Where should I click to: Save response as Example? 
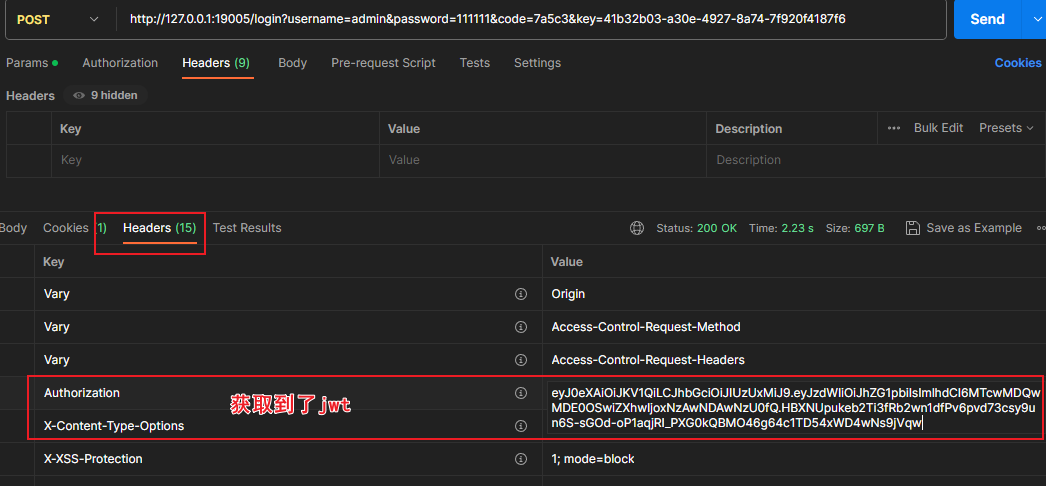(963, 228)
